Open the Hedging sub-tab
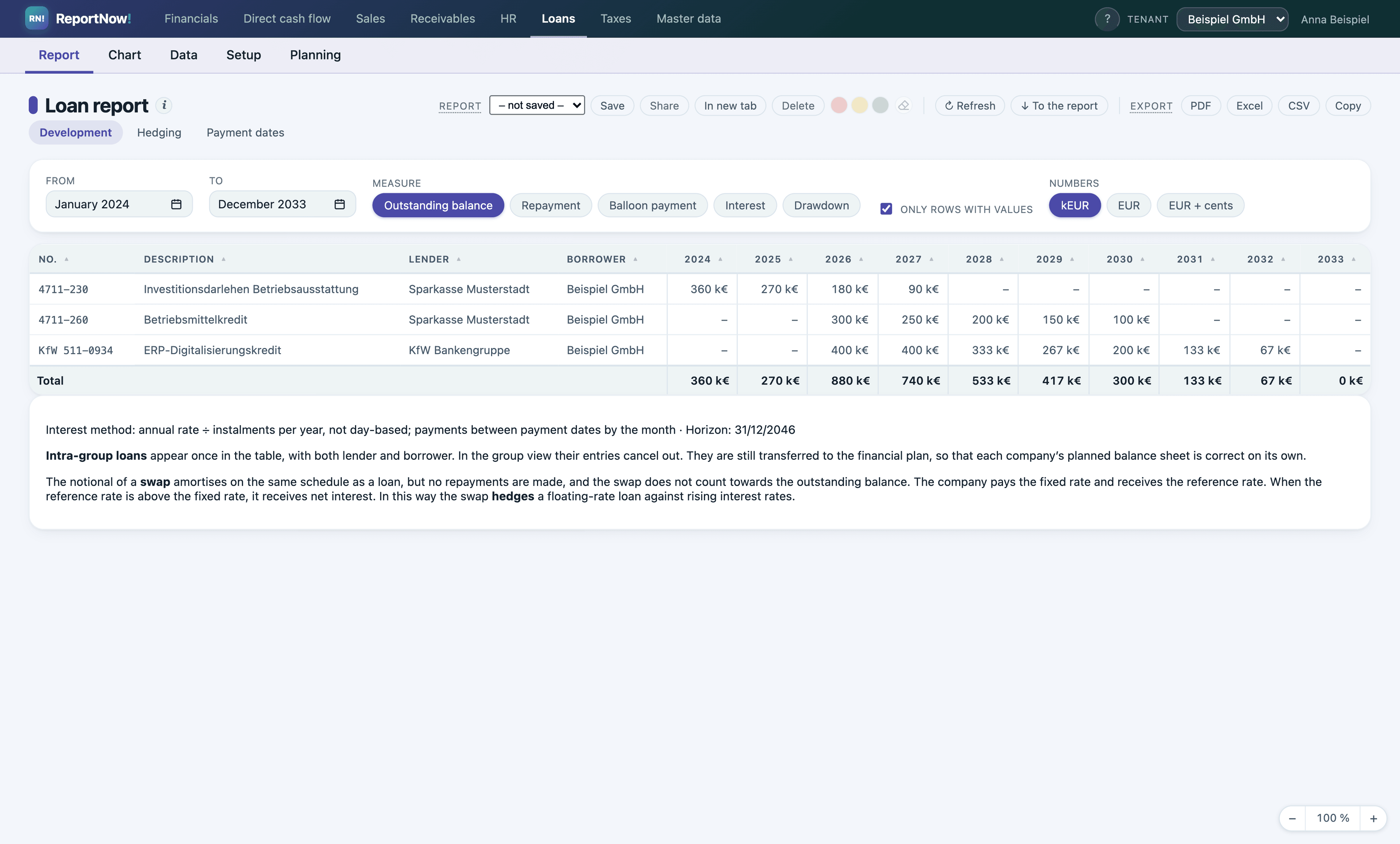This screenshot has width=1400, height=844. (159, 132)
